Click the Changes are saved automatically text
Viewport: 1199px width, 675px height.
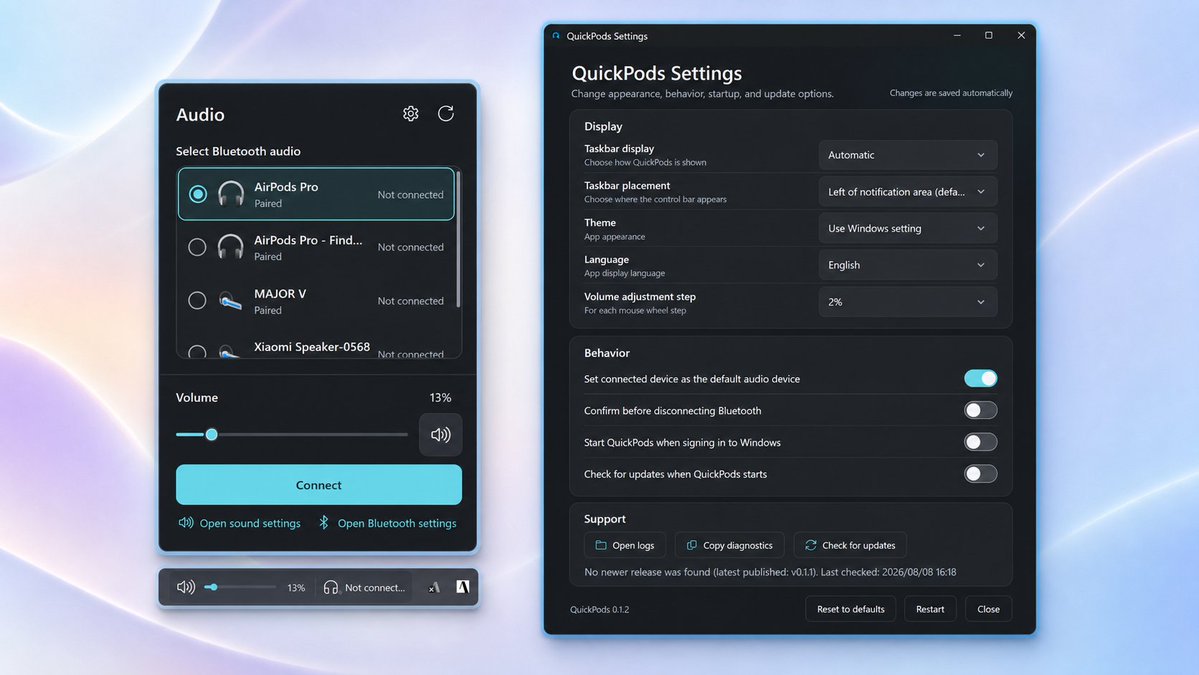coord(950,92)
